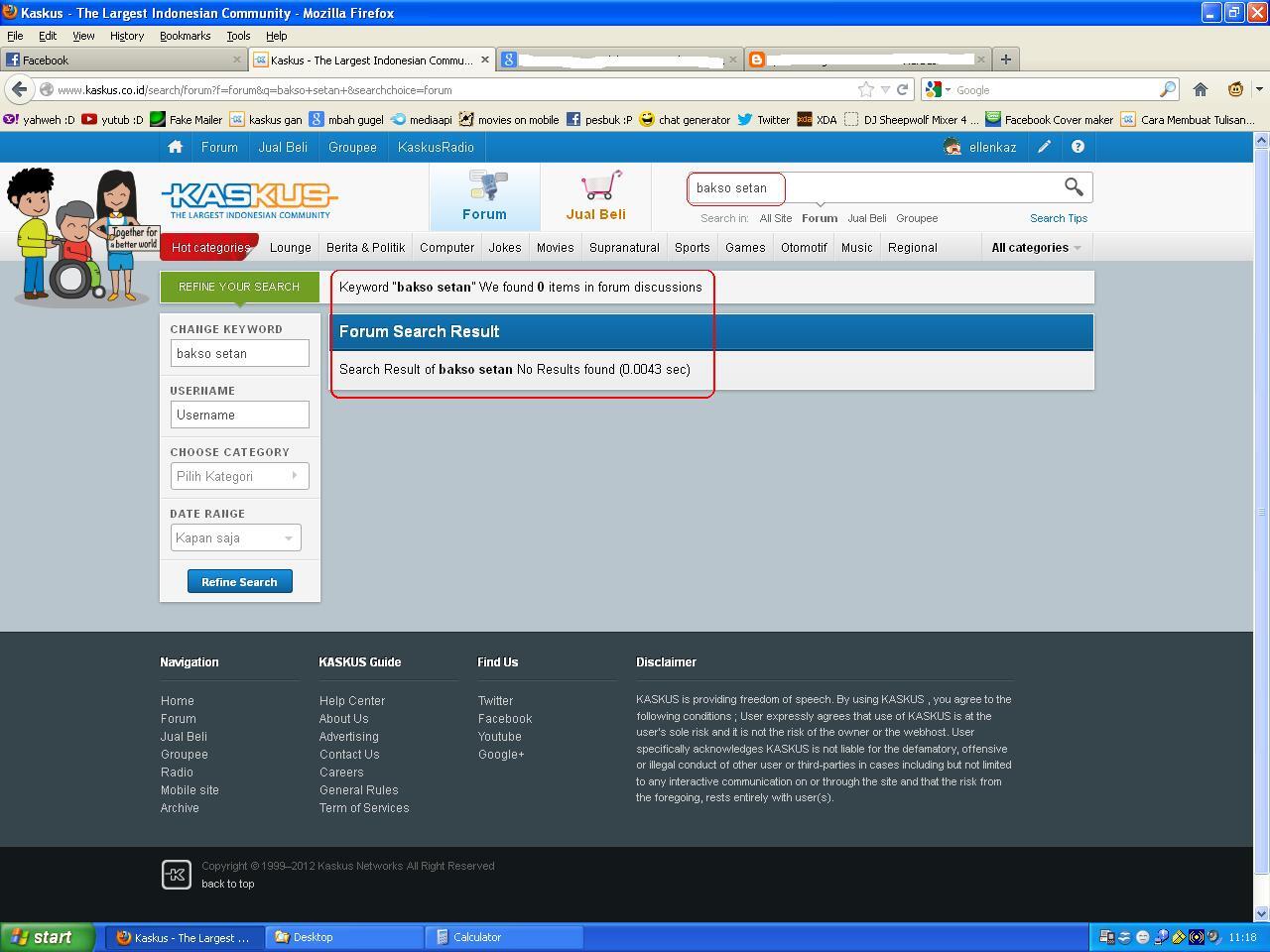Click the Google search bar magnifier
The height and width of the screenshot is (952, 1270).
[x=1167, y=89]
